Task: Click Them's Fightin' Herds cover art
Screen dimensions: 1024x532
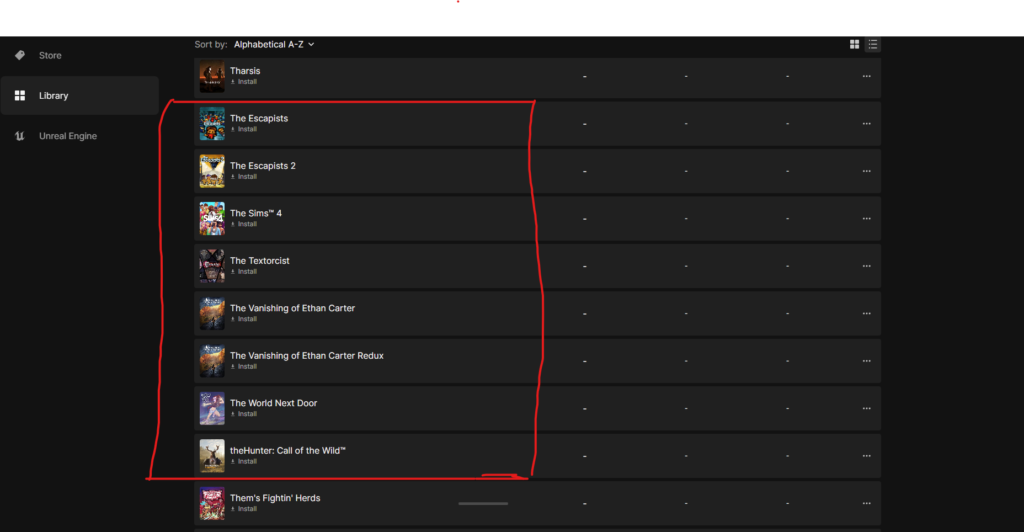Action: 212,503
